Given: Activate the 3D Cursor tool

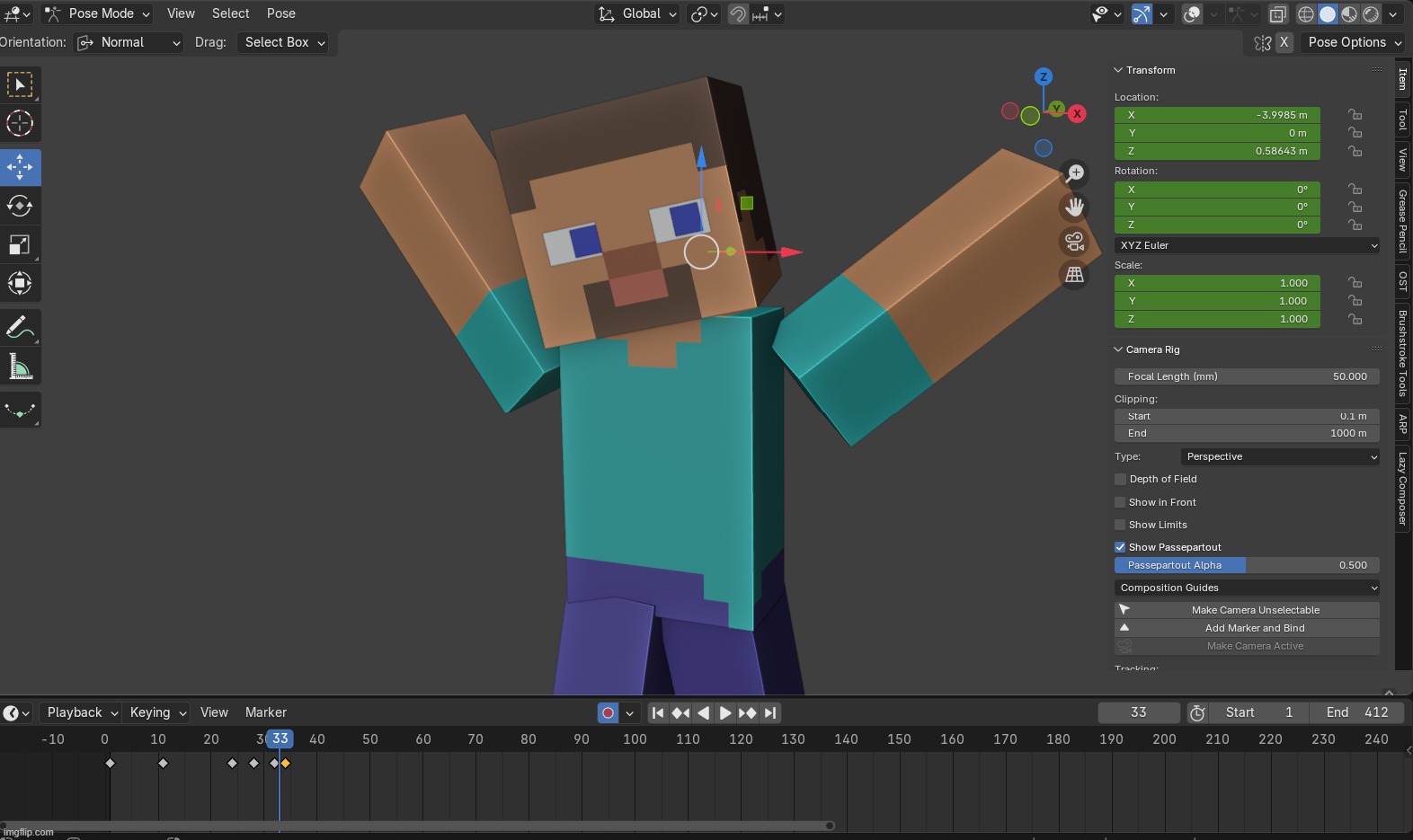Looking at the screenshot, I should [20, 123].
